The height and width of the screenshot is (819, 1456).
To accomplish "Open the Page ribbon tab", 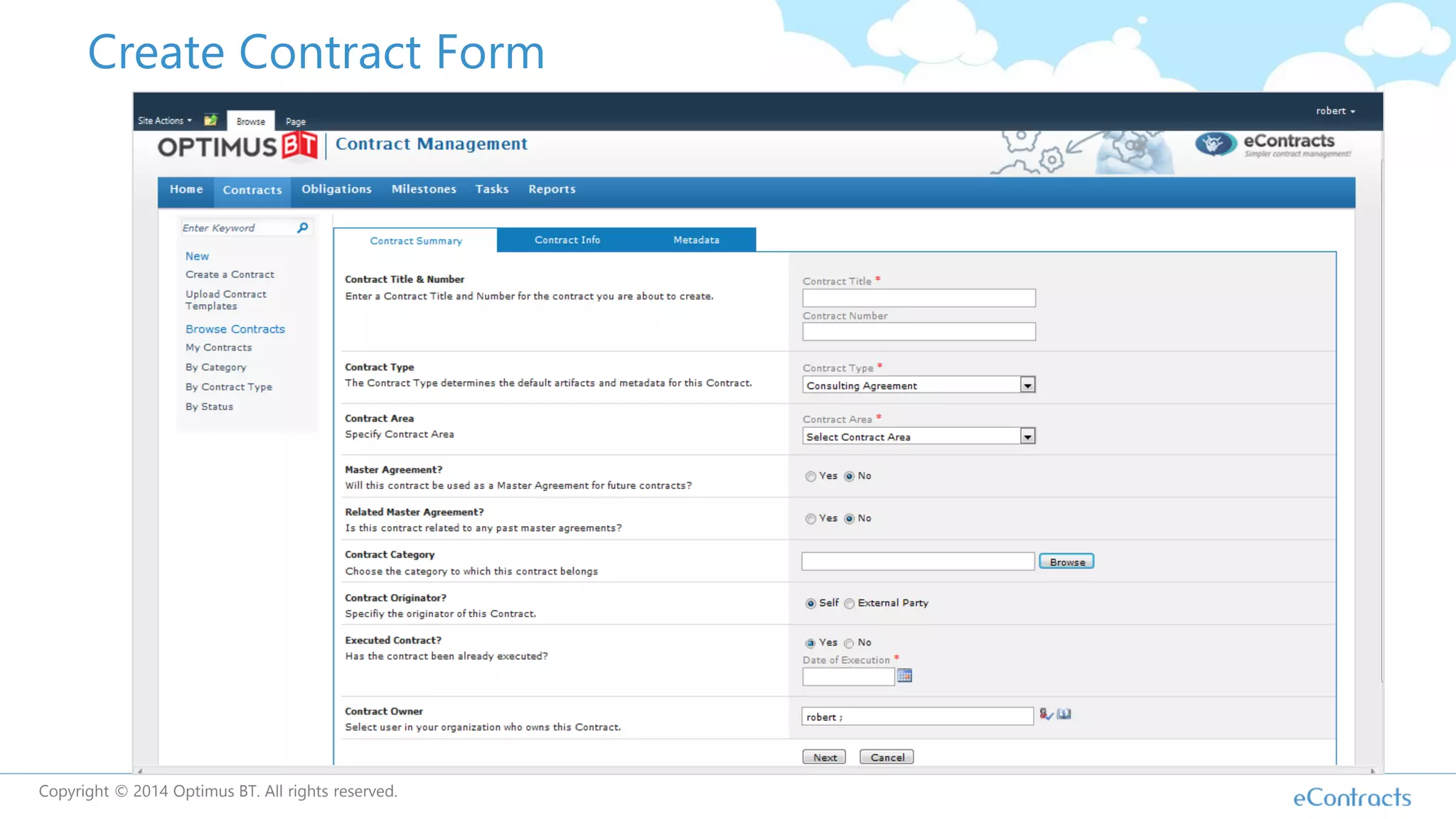I will (x=296, y=122).
